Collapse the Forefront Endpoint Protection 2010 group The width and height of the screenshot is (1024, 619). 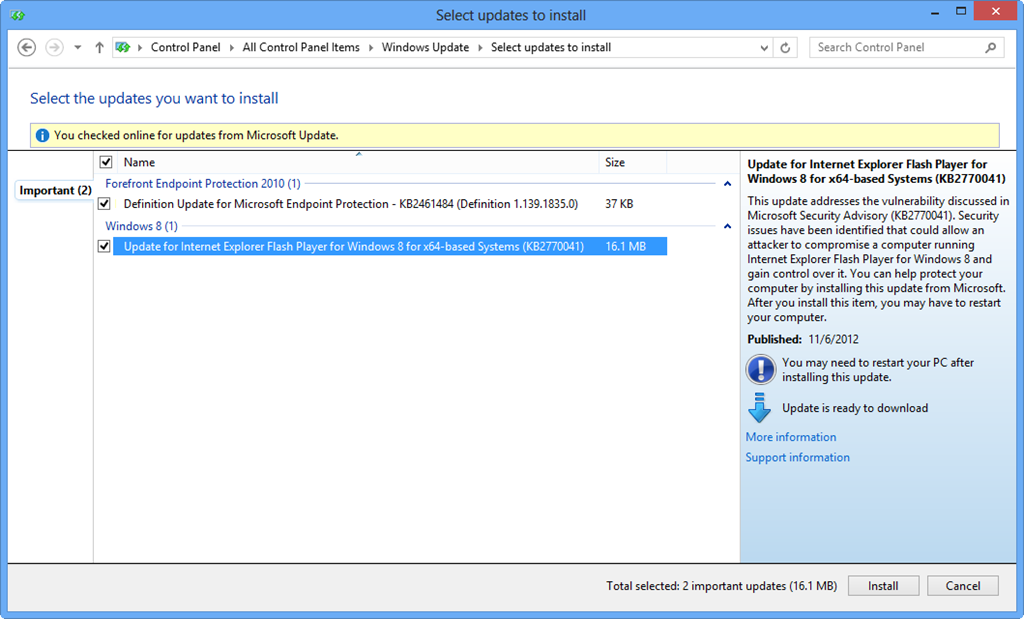tap(727, 184)
